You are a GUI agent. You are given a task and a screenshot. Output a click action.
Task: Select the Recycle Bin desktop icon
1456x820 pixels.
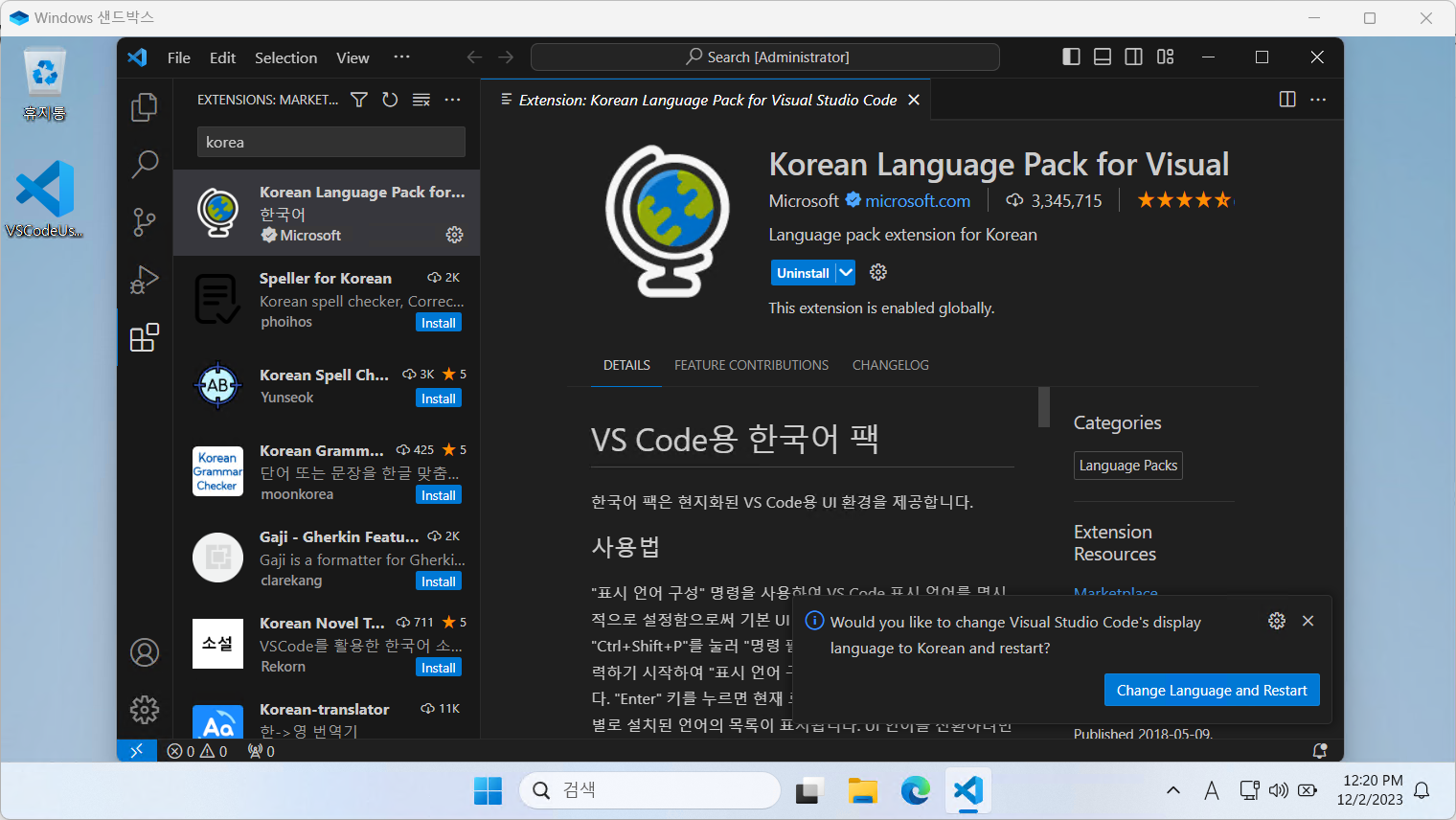tap(45, 84)
